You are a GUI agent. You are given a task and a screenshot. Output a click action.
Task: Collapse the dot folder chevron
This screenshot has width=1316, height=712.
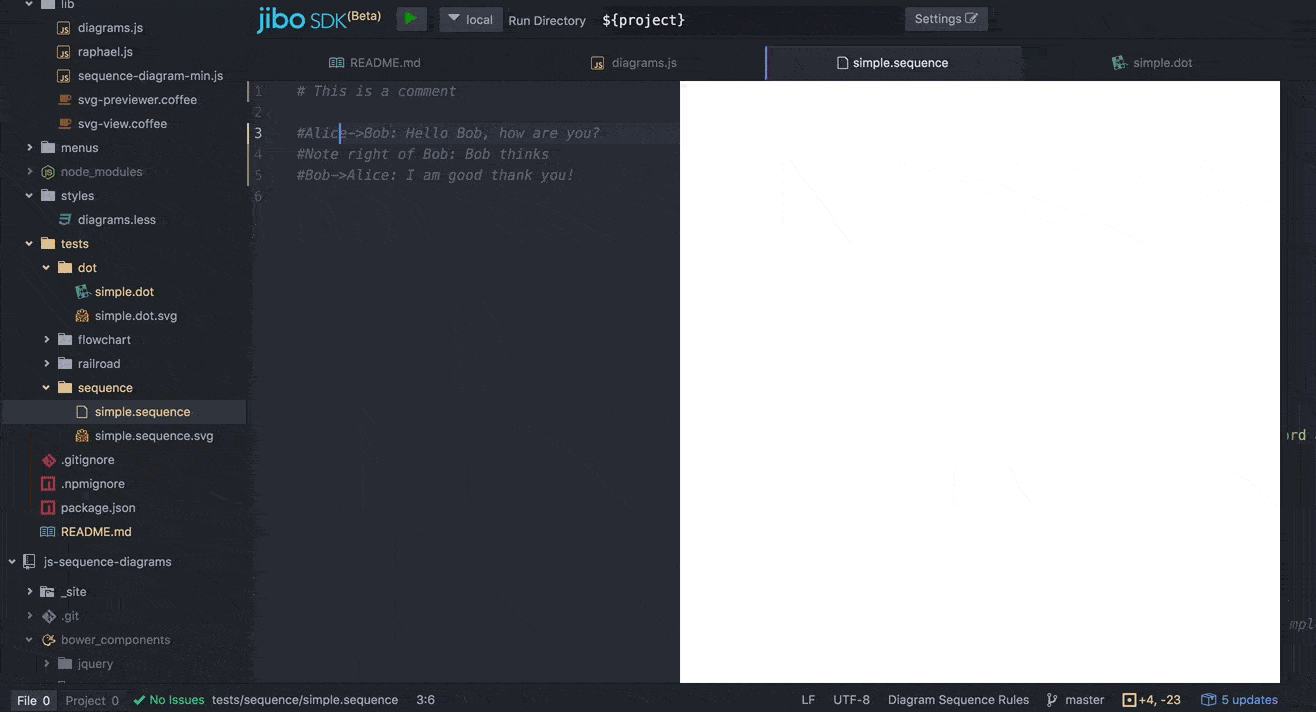[47, 268]
